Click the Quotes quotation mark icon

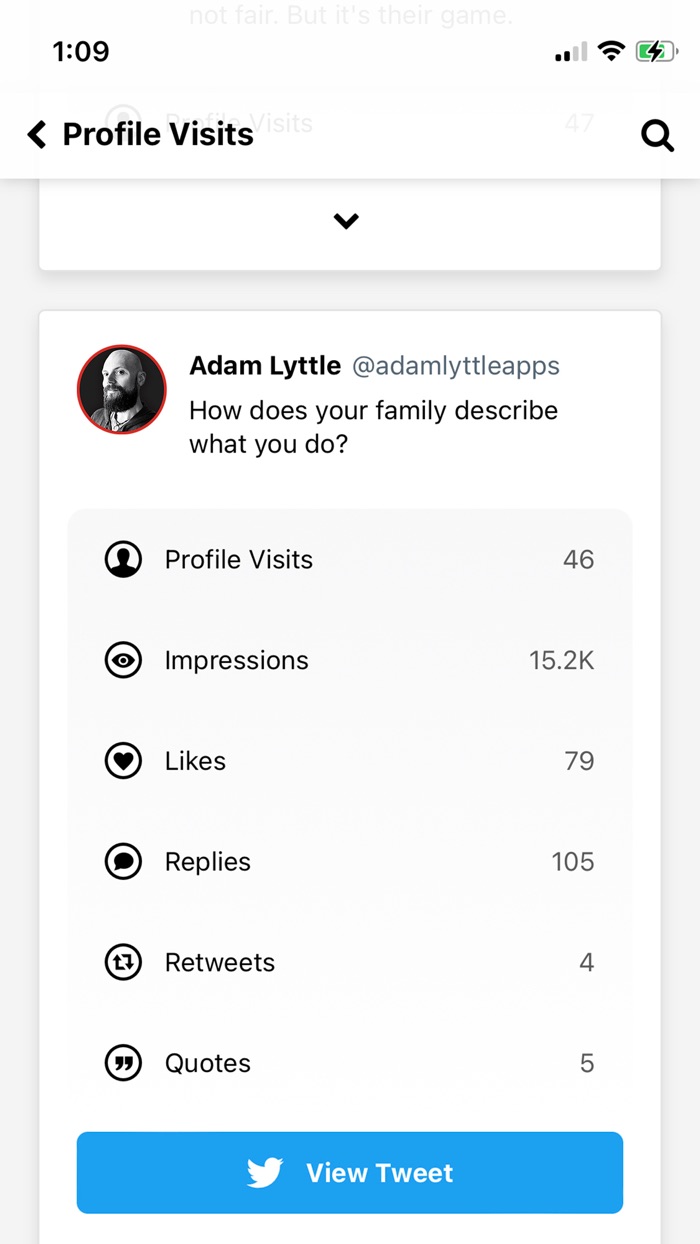[123, 1063]
